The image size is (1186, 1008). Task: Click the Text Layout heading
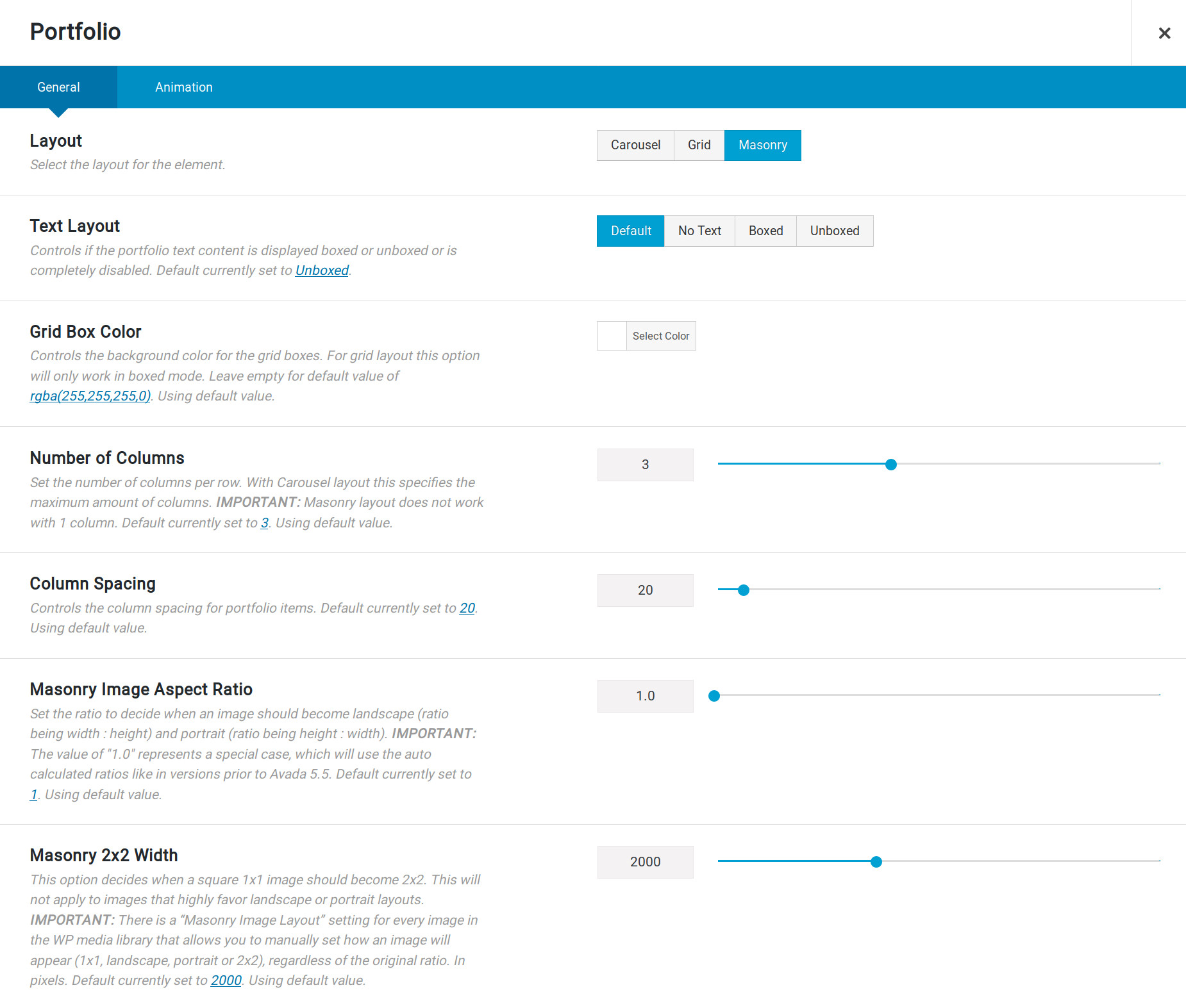(x=75, y=226)
